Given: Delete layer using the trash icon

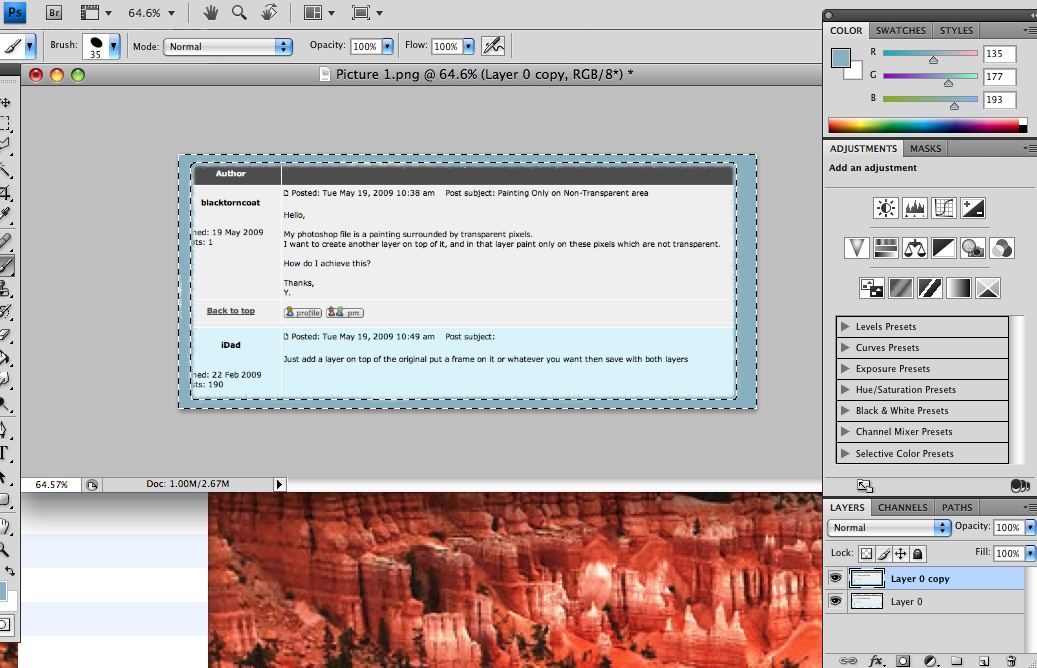Looking at the screenshot, I should pos(1011,661).
